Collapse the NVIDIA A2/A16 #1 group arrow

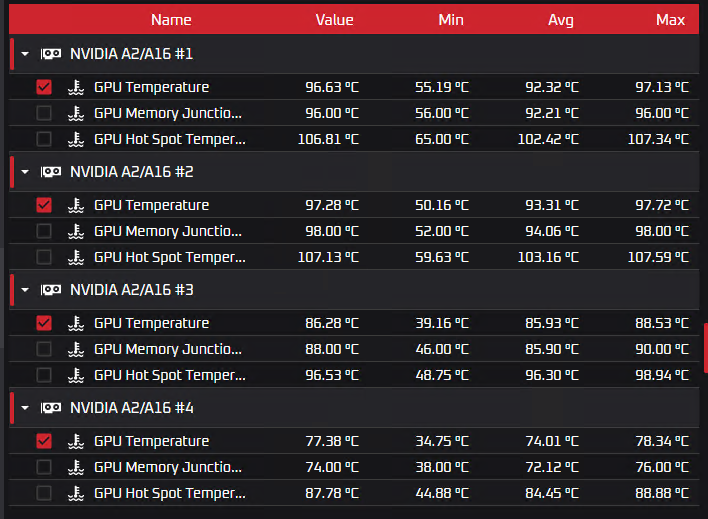(x=25, y=54)
